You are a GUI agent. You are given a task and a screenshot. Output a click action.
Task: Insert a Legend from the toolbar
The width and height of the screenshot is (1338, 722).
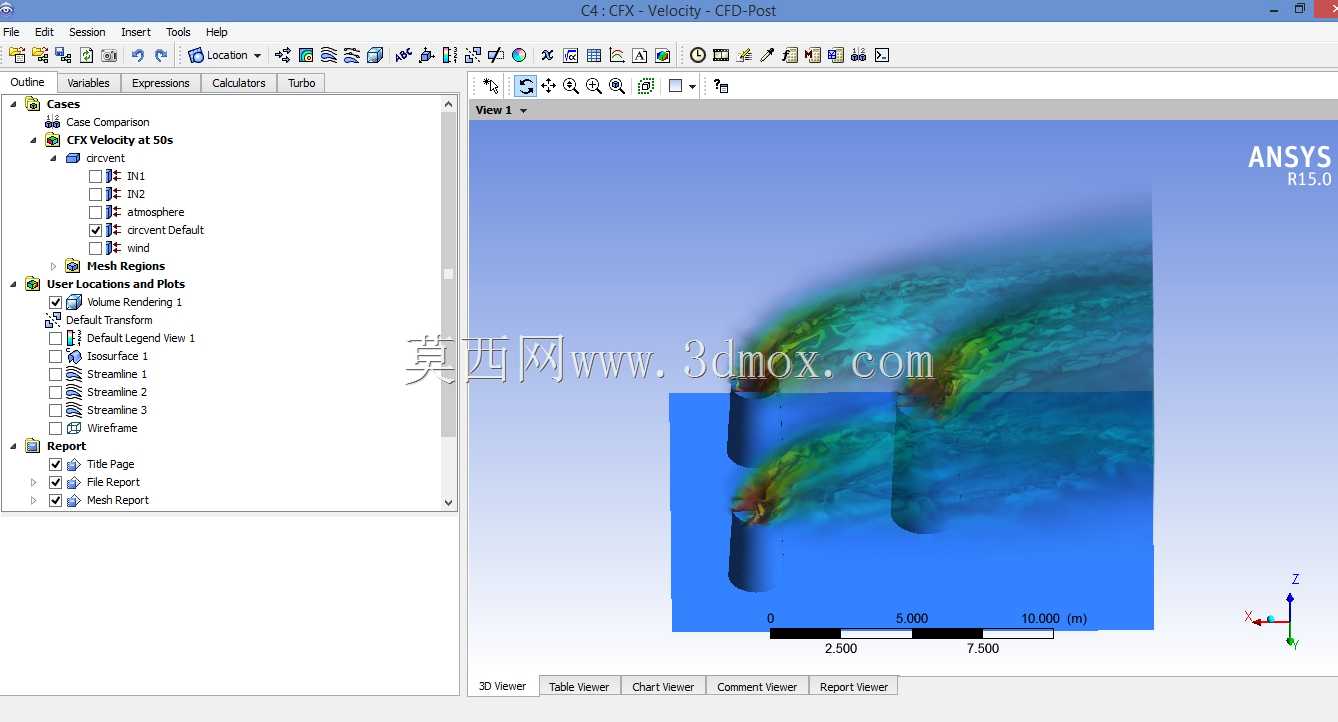[x=450, y=56]
